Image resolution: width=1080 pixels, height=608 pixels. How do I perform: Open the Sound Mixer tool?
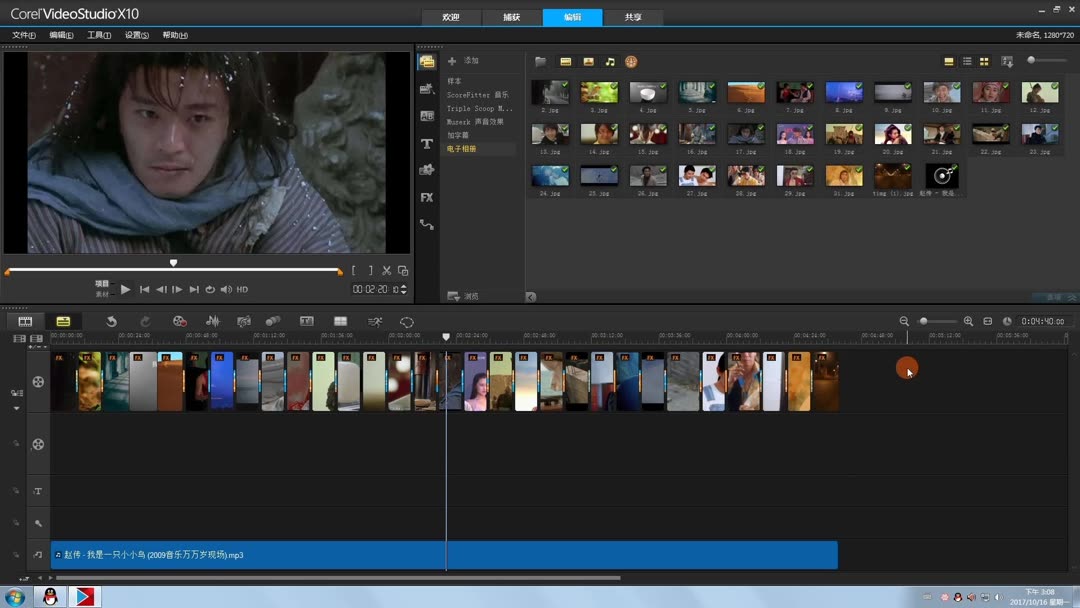click(x=212, y=321)
